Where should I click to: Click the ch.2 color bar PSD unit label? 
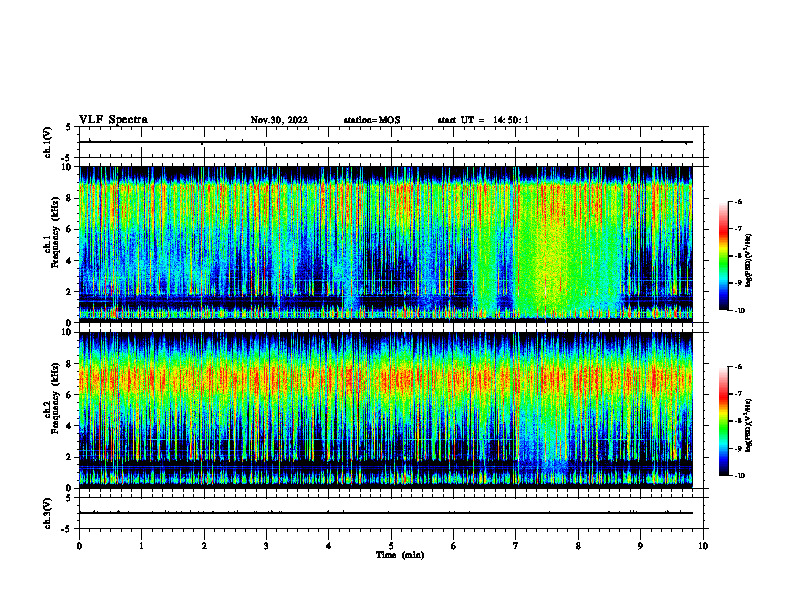click(x=749, y=425)
